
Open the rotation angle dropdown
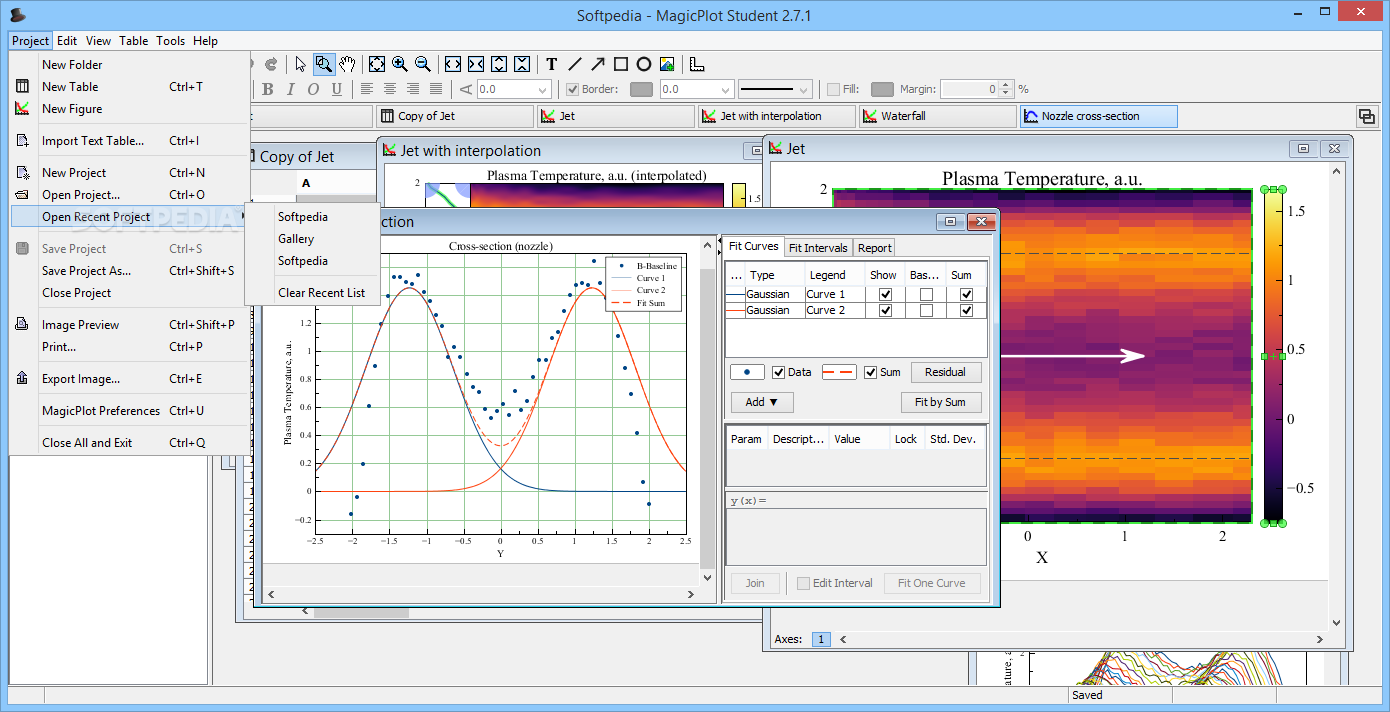tap(542, 89)
